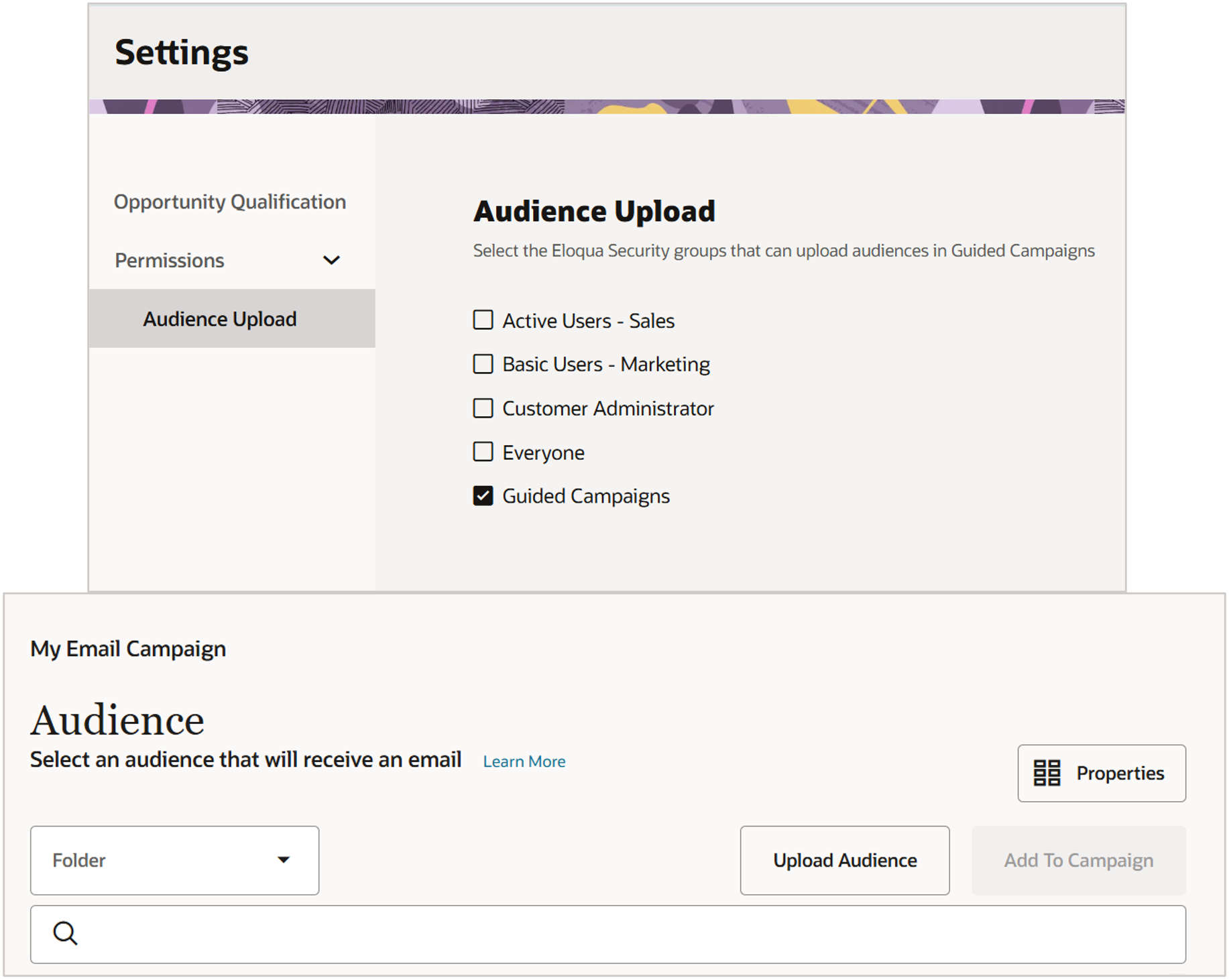
Task: Enable Customer Administrator group checkbox
Action: point(483,408)
